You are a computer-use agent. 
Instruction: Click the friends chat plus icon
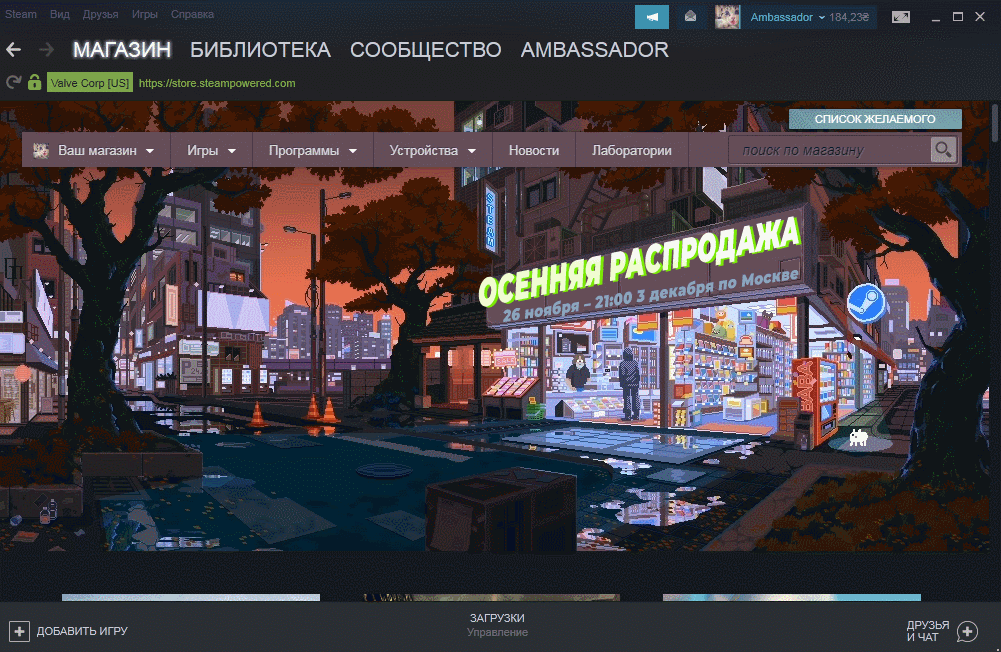point(967,632)
